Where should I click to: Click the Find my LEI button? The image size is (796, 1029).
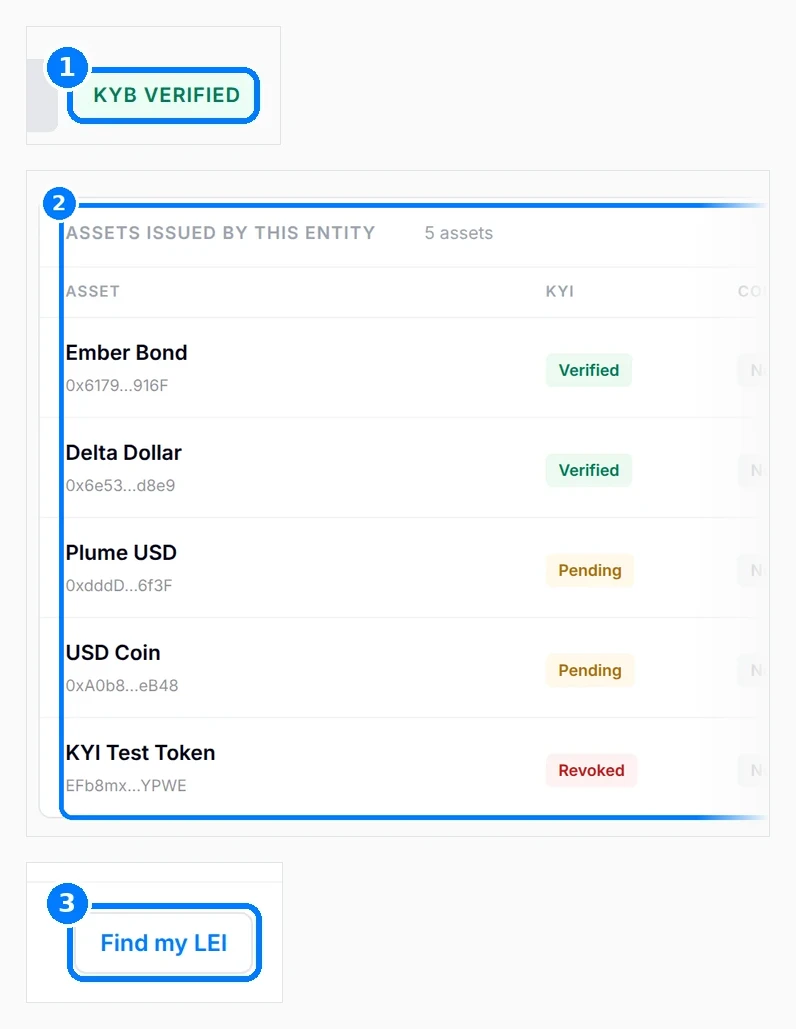(x=164, y=943)
